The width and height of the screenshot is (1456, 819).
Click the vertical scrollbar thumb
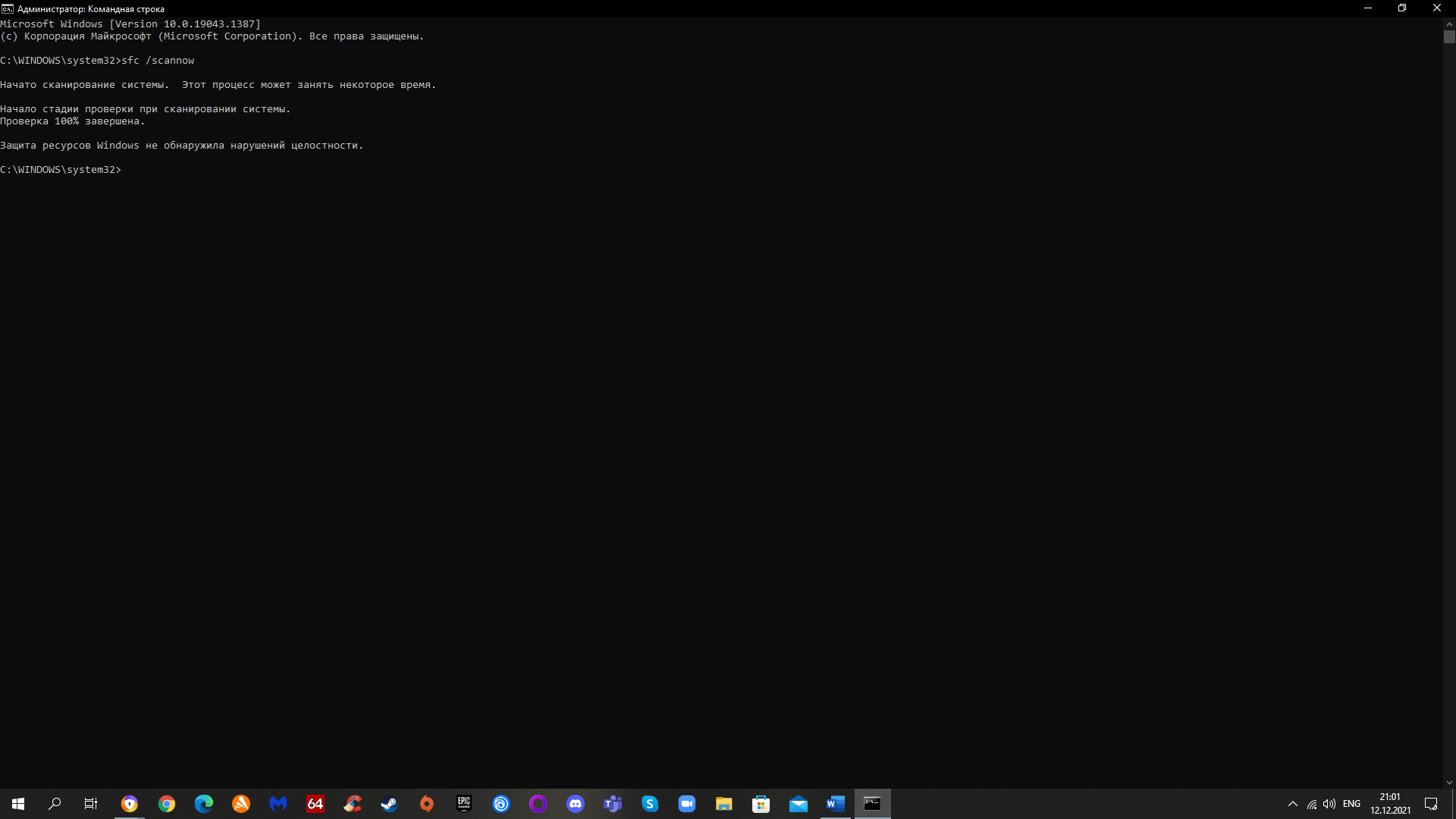(x=1449, y=37)
